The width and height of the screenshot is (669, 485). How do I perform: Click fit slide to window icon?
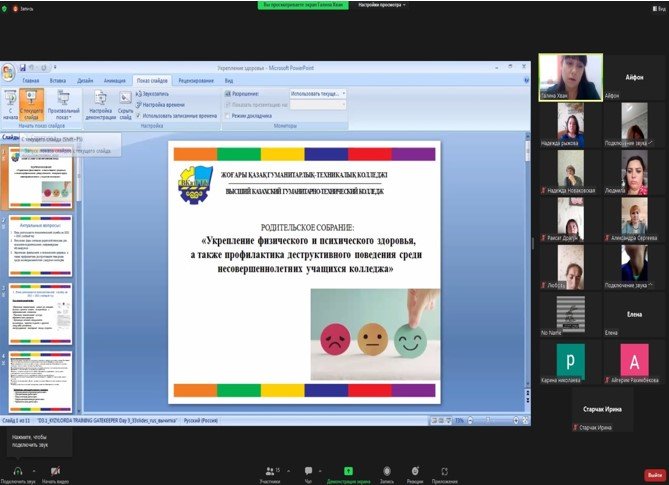click(x=525, y=421)
